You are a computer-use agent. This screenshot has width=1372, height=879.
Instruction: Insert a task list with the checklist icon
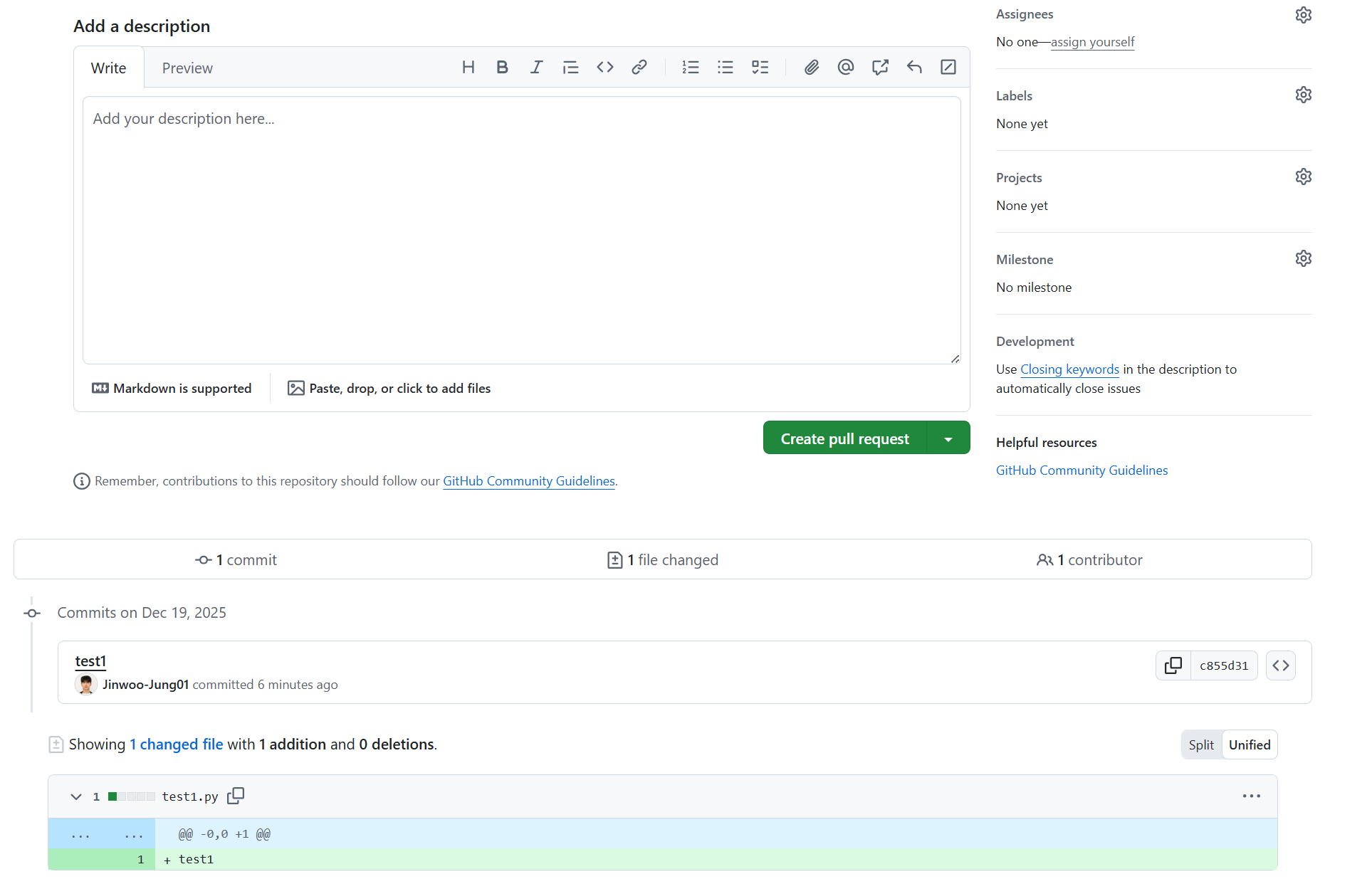(760, 68)
